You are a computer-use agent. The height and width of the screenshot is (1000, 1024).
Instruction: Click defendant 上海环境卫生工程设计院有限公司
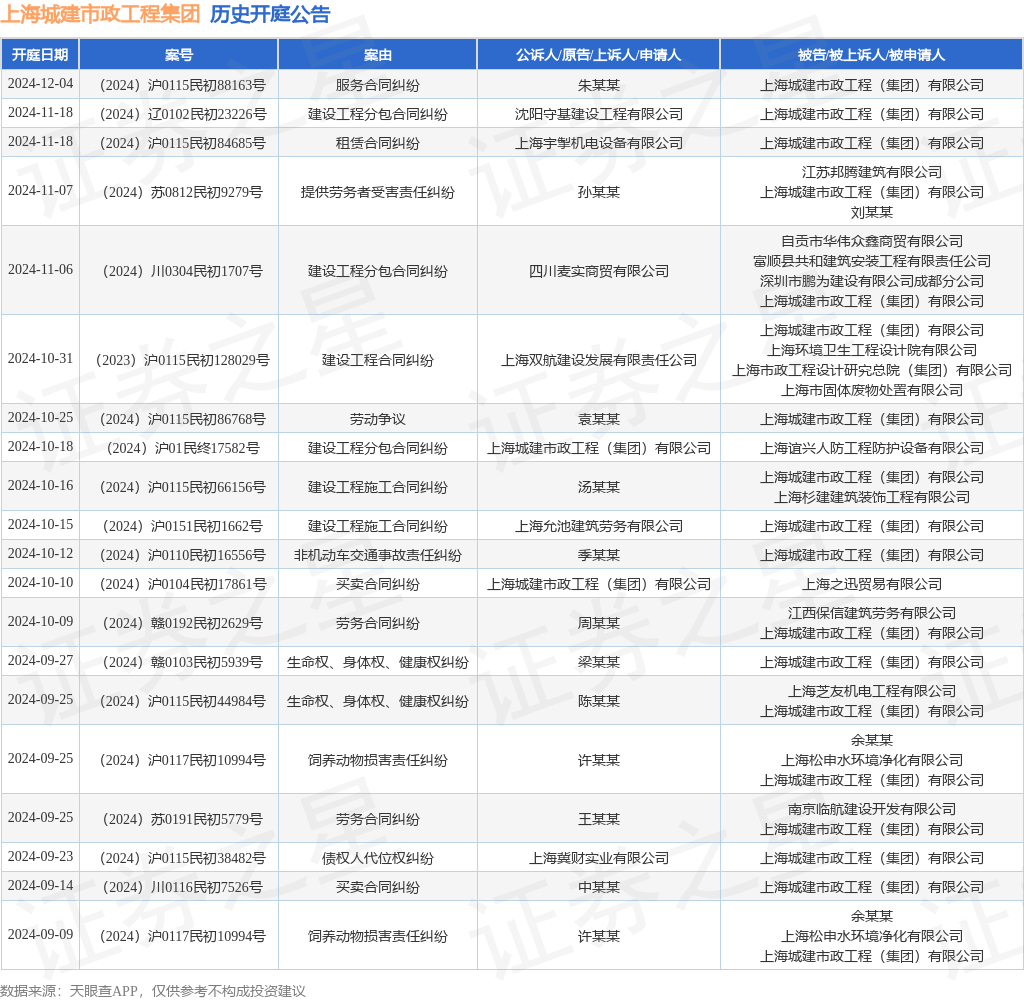pyautogui.click(x=871, y=350)
